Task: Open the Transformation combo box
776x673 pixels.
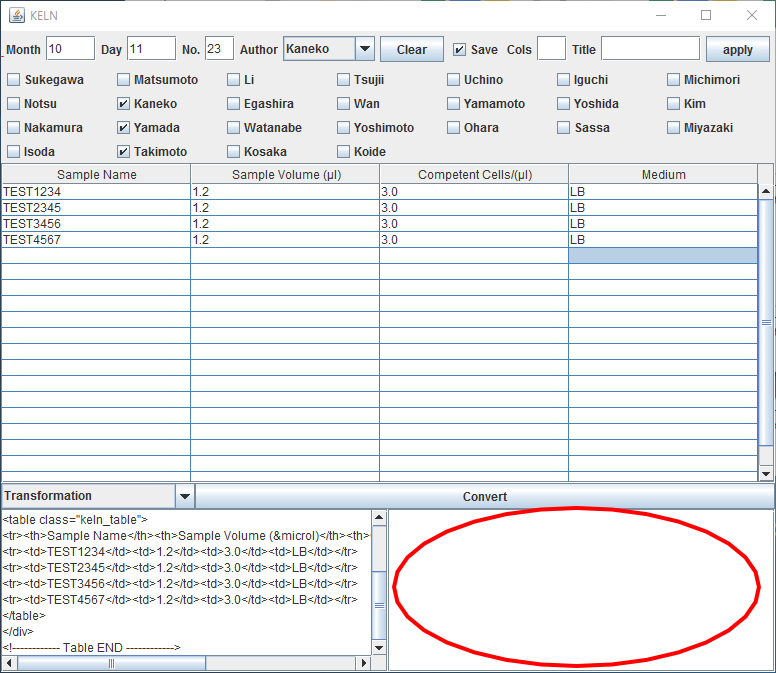Action: (98, 496)
